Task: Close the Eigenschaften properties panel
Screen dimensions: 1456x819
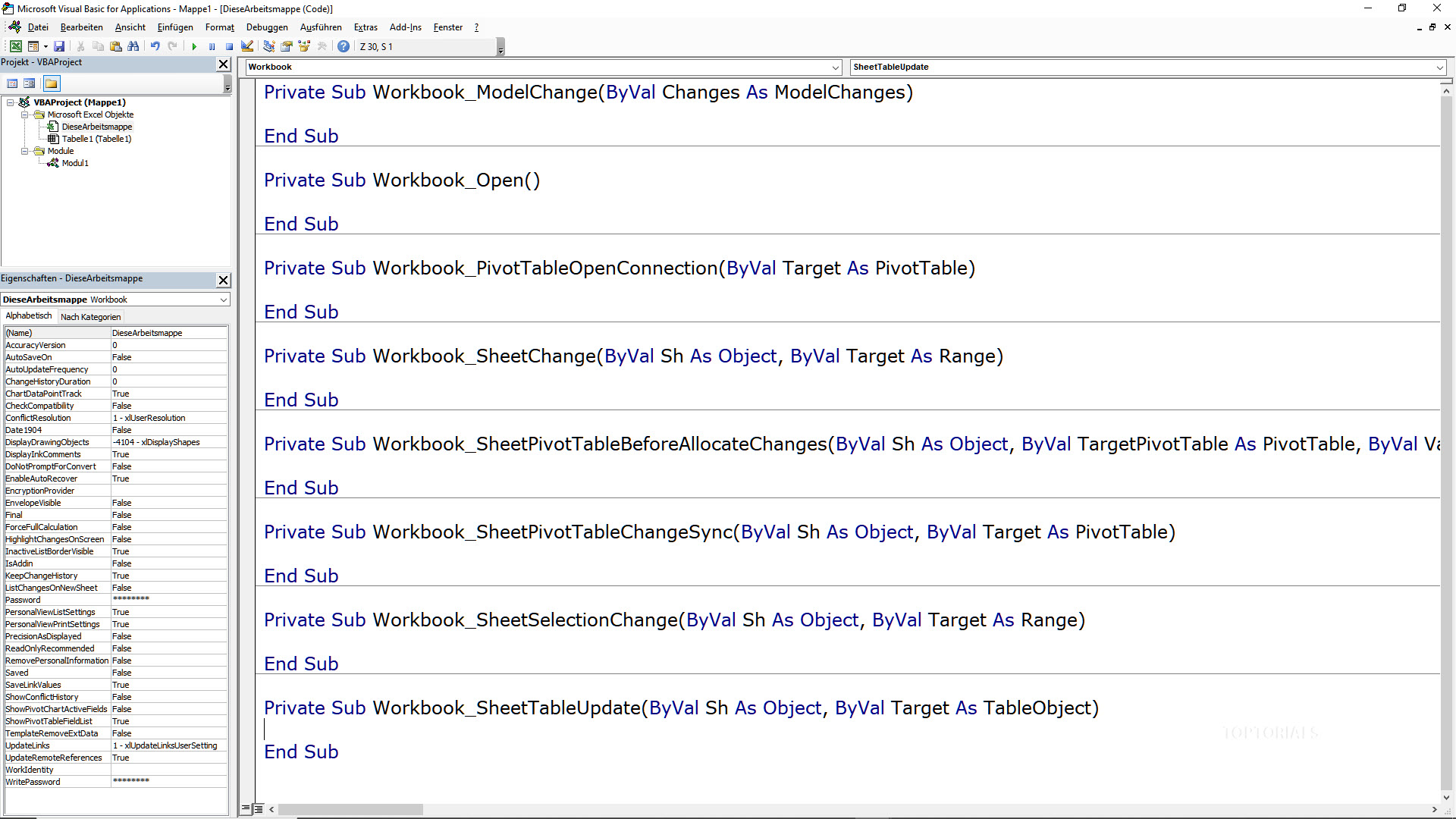Action: (x=223, y=280)
